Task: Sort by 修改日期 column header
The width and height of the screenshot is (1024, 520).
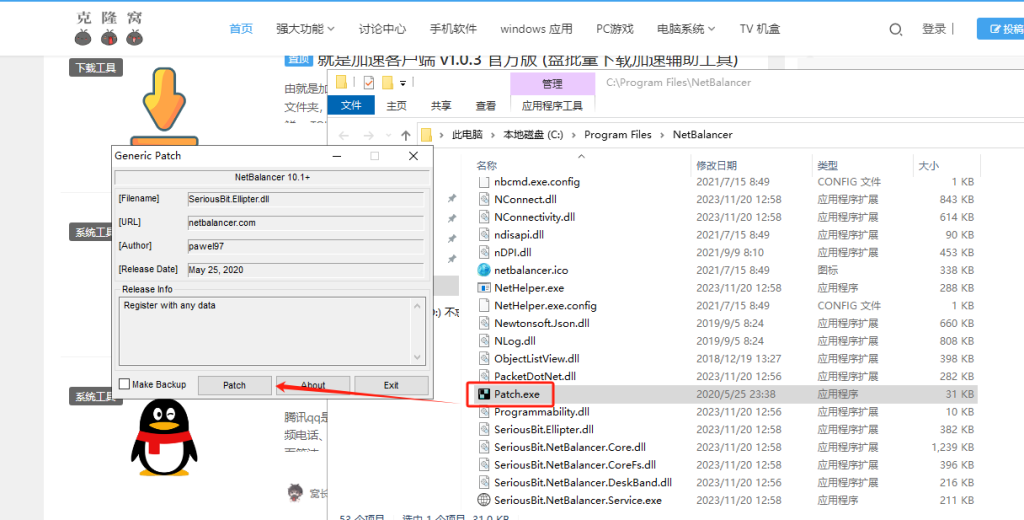Action: click(x=716, y=166)
